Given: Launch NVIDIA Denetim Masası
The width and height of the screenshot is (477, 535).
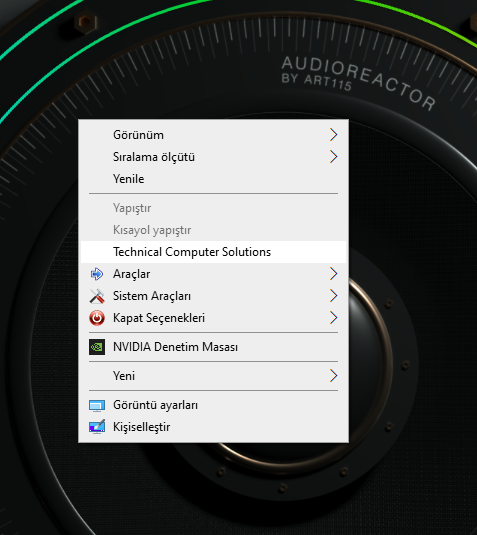Looking at the screenshot, I should pos(213,347).
